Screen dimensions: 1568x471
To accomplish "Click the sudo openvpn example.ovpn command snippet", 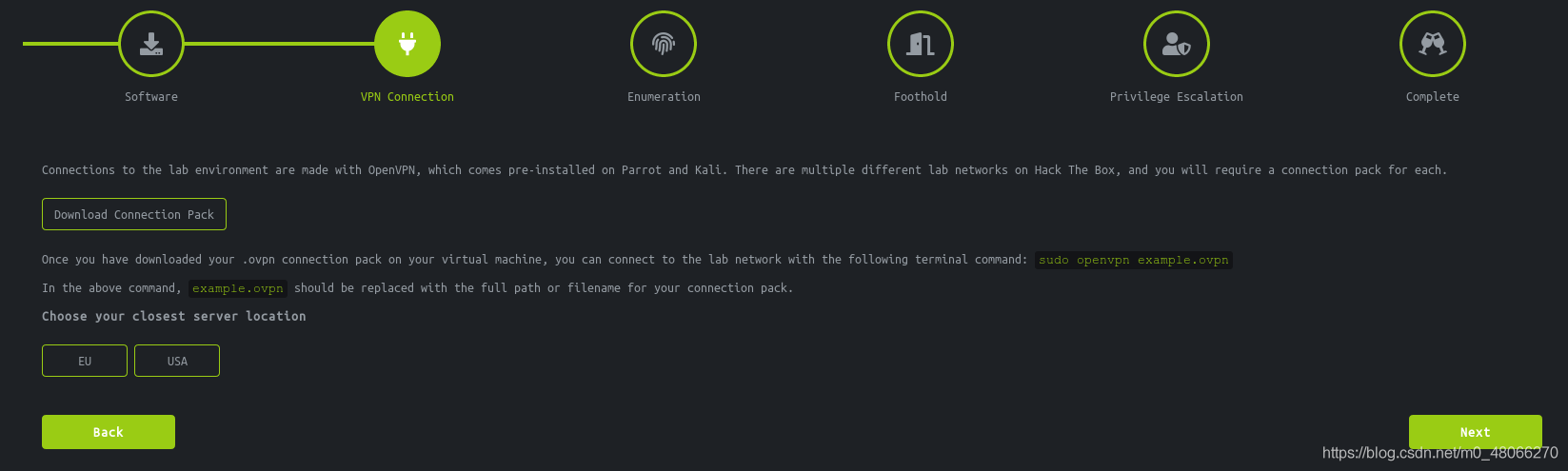I will (x=1134, y=260).
